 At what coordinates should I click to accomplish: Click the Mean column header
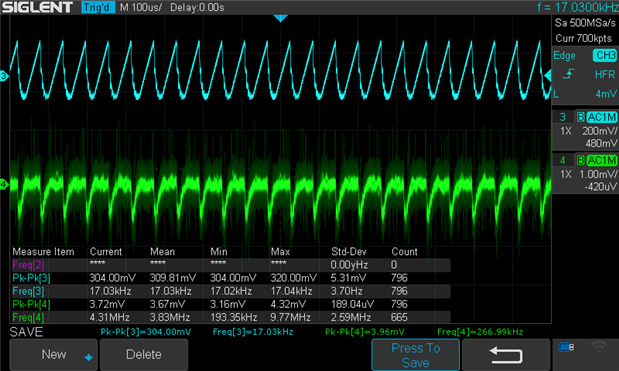click(162, 252)
